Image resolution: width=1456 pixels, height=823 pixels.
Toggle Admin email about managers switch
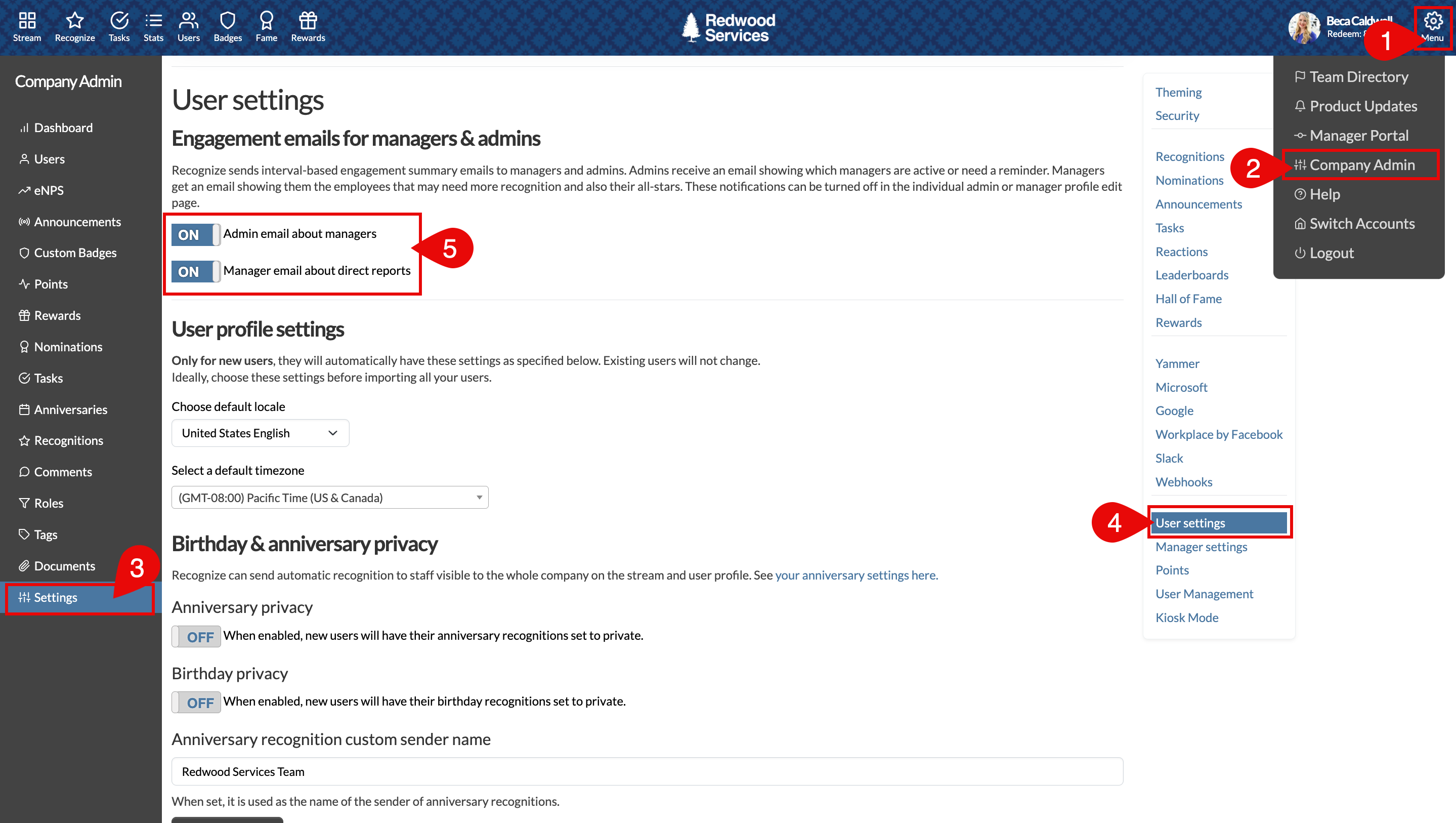(196, 234)
